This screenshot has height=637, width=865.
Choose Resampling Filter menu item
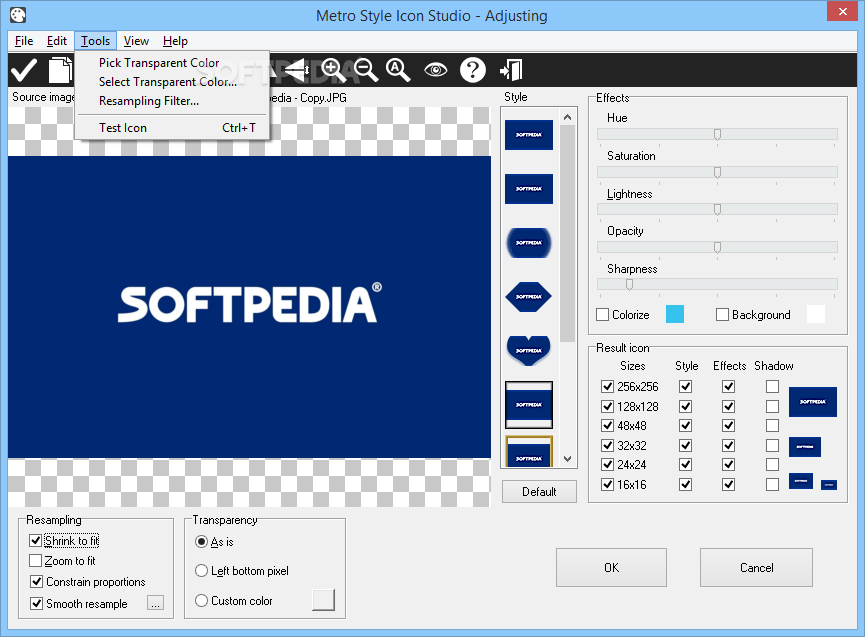(x=172, y=101)
